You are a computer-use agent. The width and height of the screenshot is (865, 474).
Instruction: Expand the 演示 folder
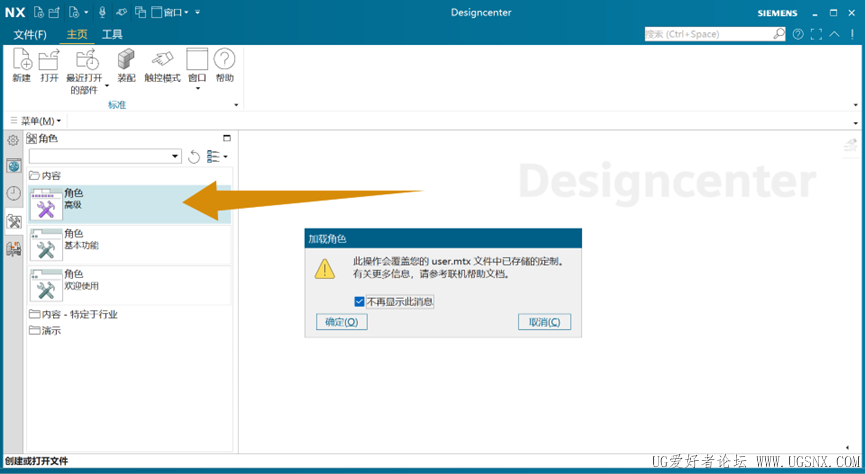[x=45, y=331]
